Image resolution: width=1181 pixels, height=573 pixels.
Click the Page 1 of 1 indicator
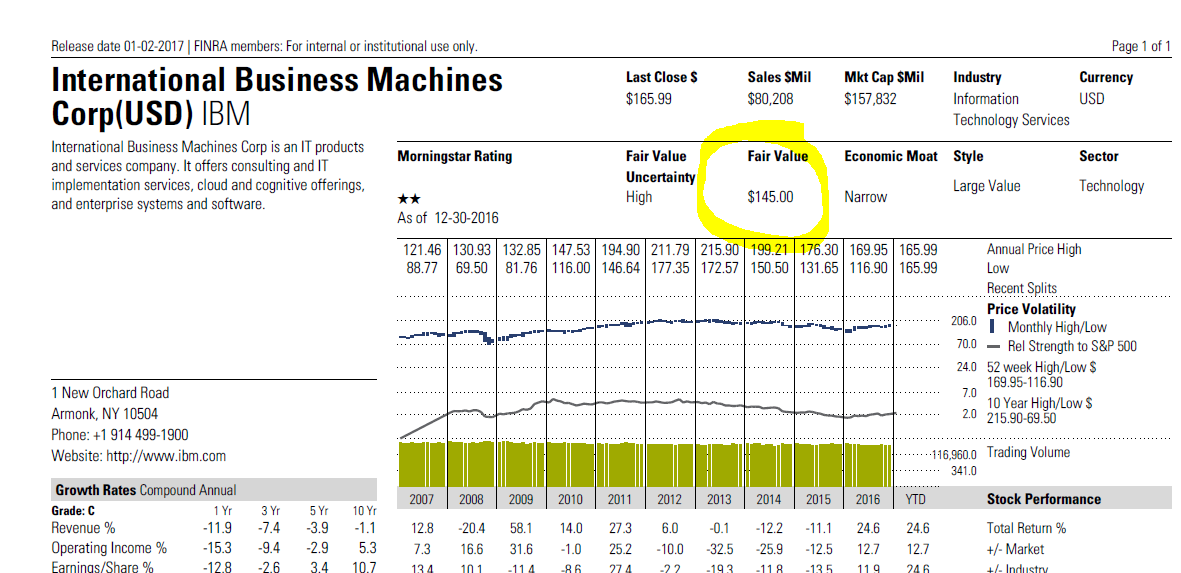point(1141,46)
